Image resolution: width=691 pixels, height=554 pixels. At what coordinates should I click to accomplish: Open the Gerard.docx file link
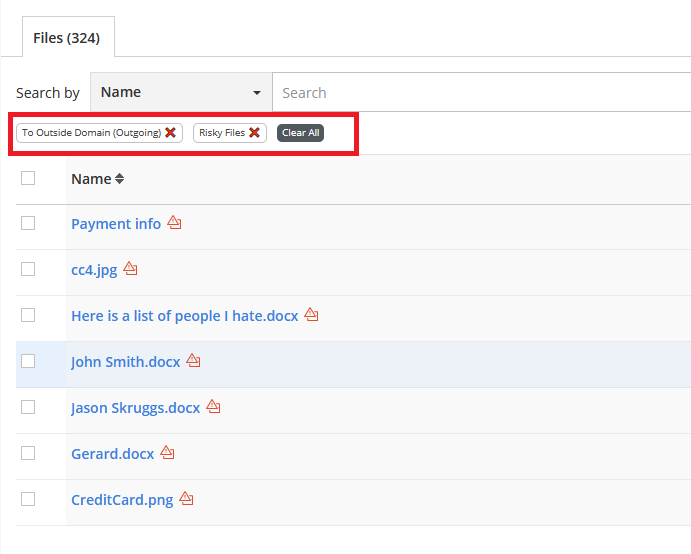tap(112, 454)
